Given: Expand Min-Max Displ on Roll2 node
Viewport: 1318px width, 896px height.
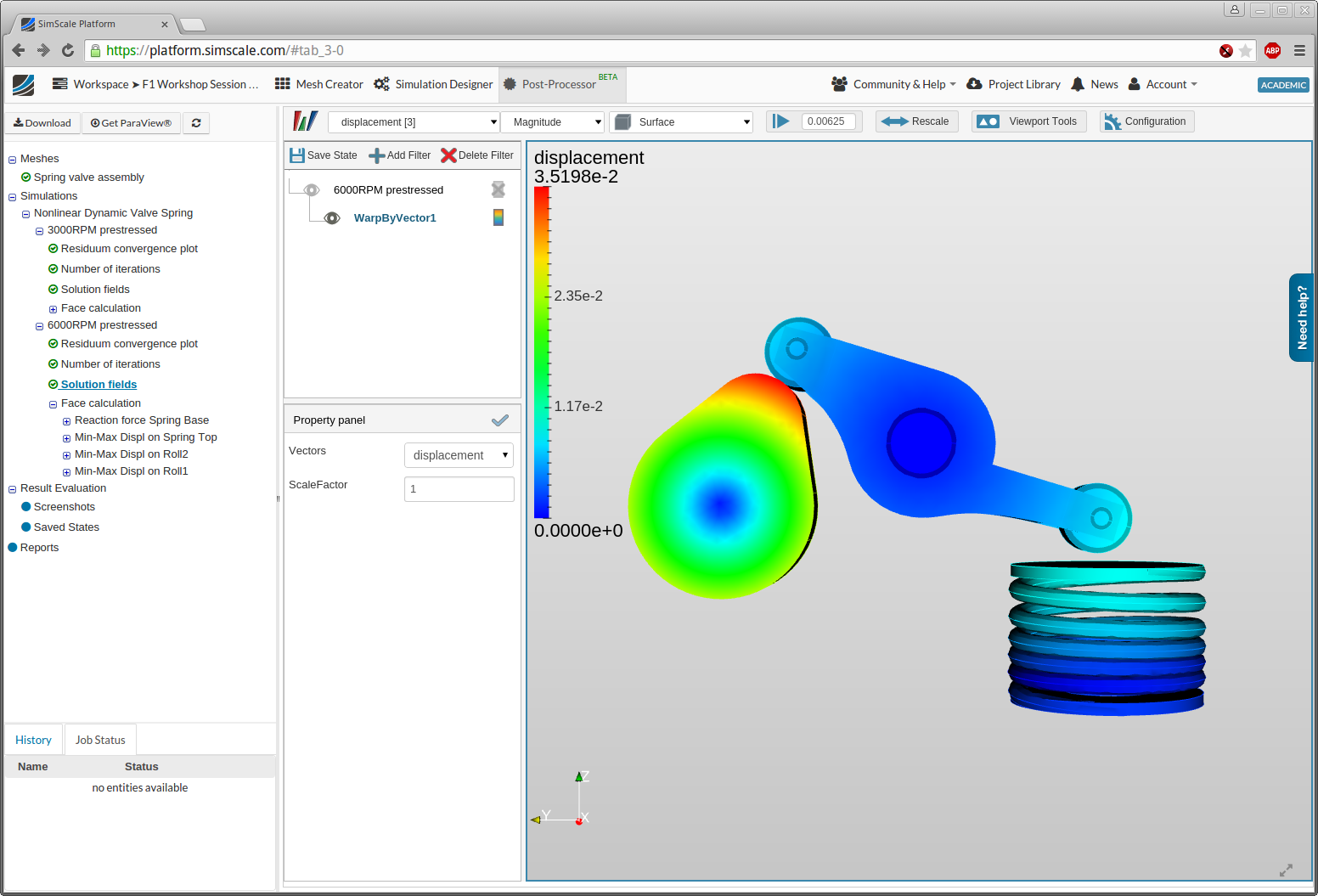Looking at the screenshot, I should click(x=66, y=455).
